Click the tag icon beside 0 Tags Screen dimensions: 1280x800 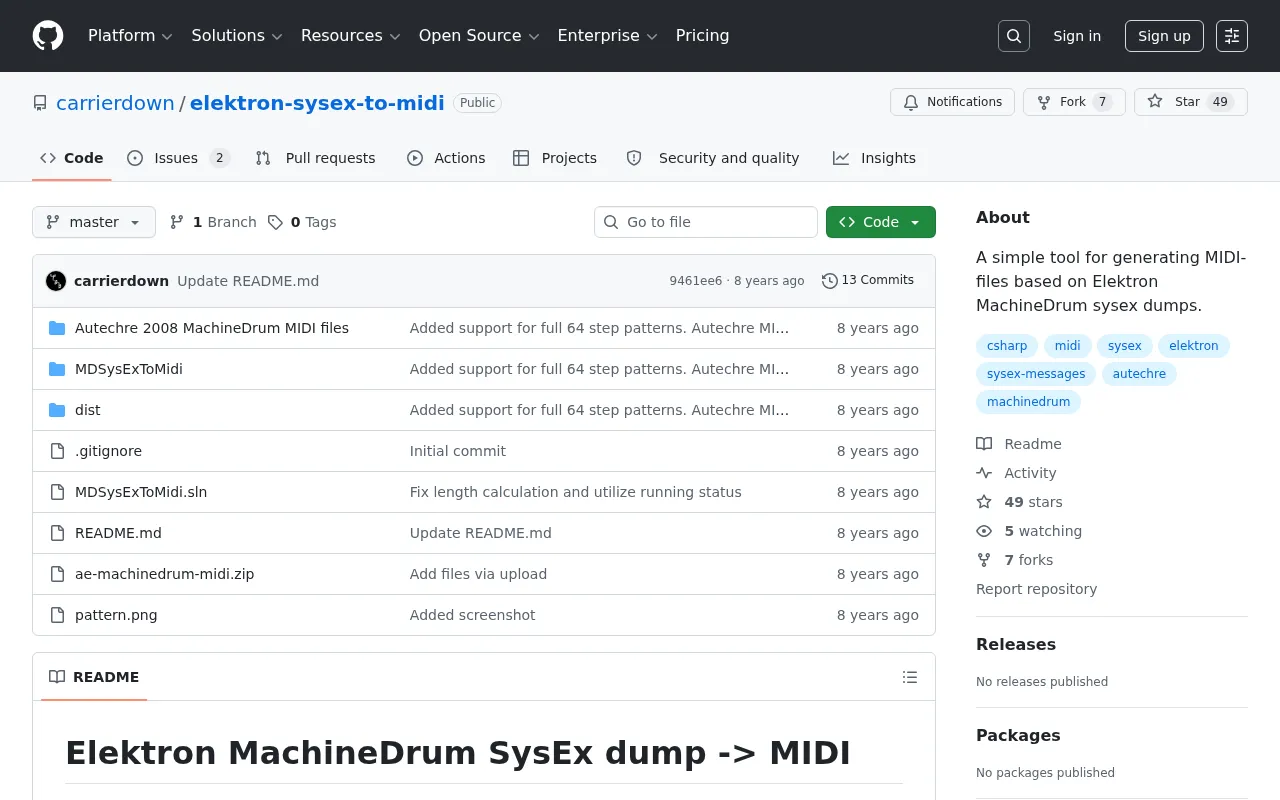pyautogui.click(x=275, y=222)
